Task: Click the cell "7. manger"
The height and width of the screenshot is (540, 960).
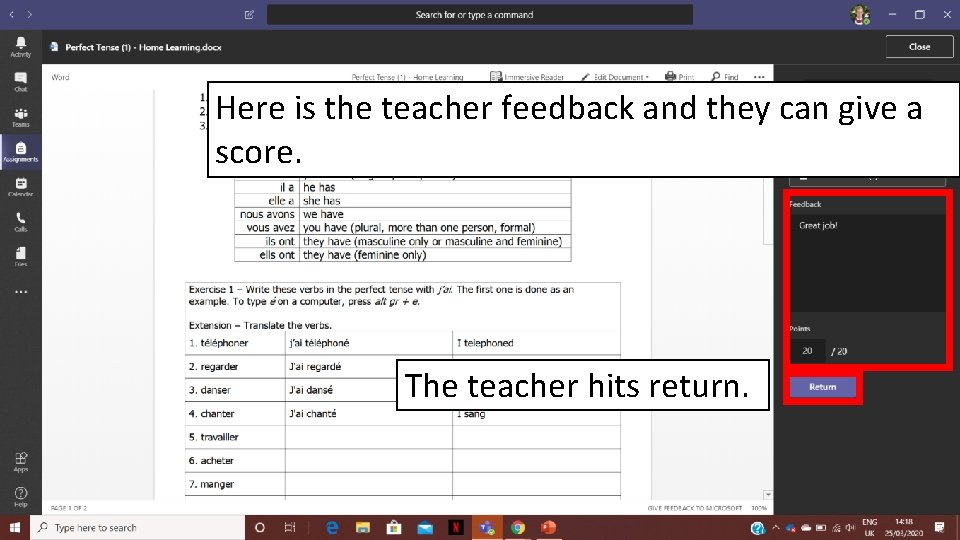Action: (x=235, y=484)
